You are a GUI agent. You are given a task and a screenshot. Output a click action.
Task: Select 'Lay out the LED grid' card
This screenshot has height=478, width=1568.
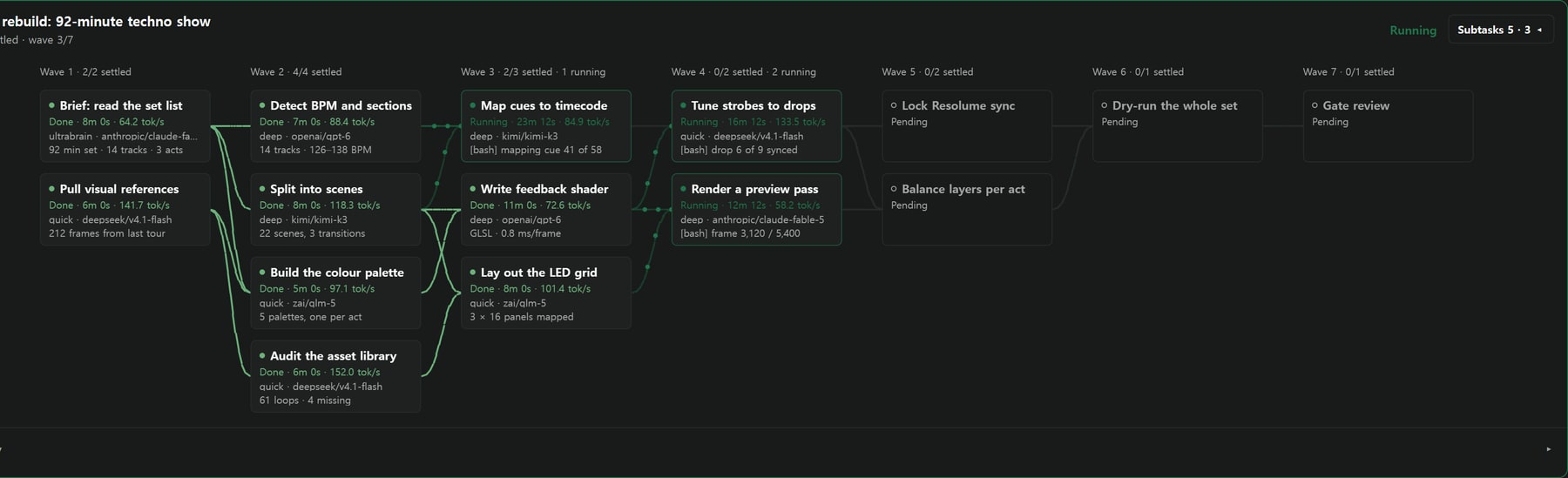[546, 293]
